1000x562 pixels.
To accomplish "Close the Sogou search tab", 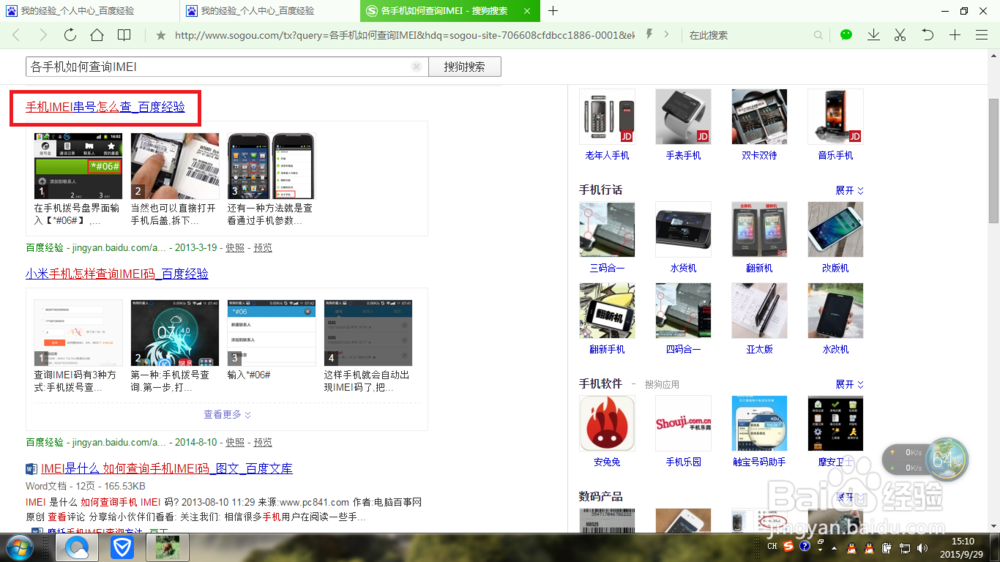I will 527,11.
